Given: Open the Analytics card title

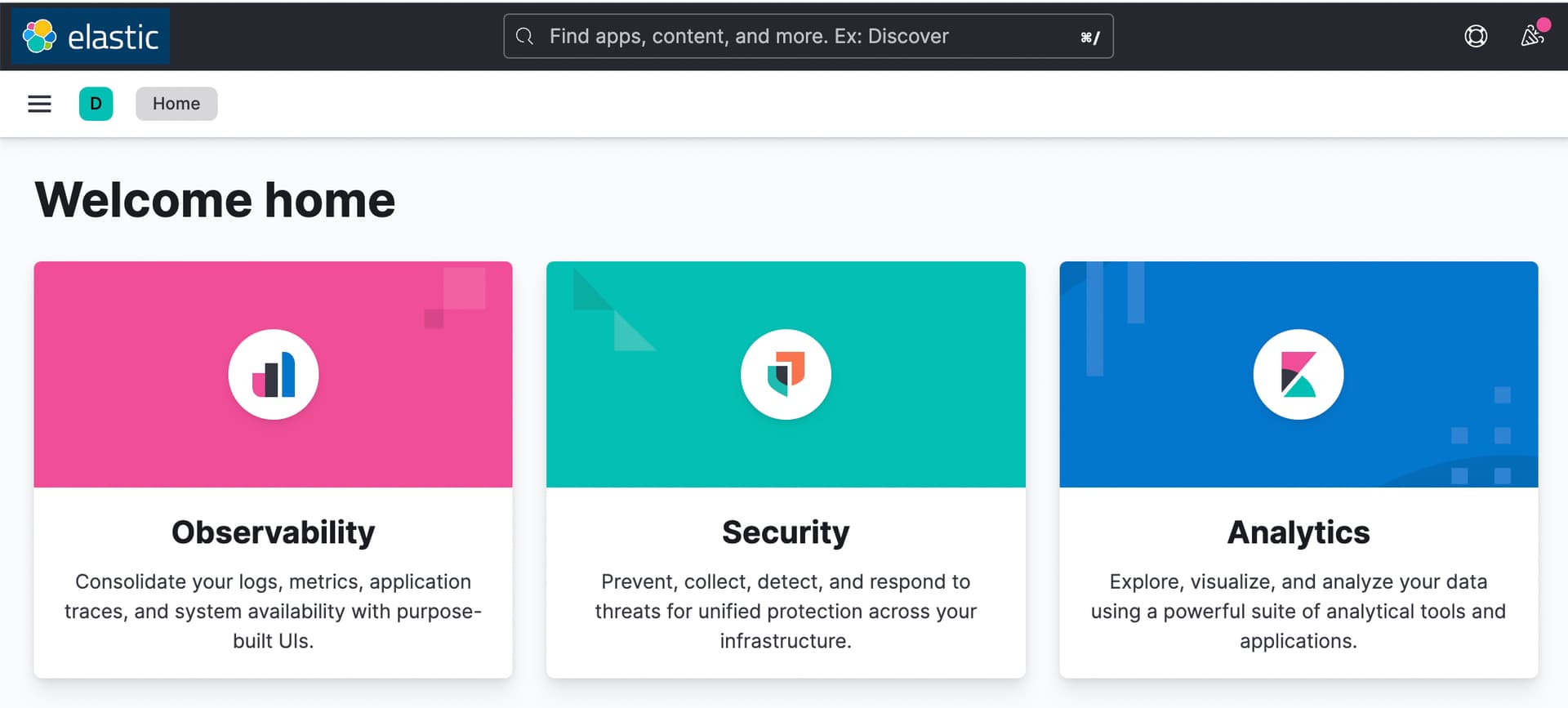Looking at the screenshot, I should [1298, 532].
